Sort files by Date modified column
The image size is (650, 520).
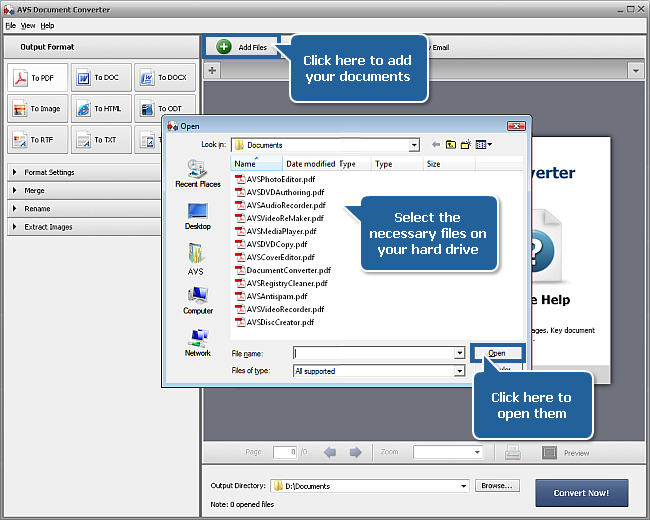(x=310, y=164)
